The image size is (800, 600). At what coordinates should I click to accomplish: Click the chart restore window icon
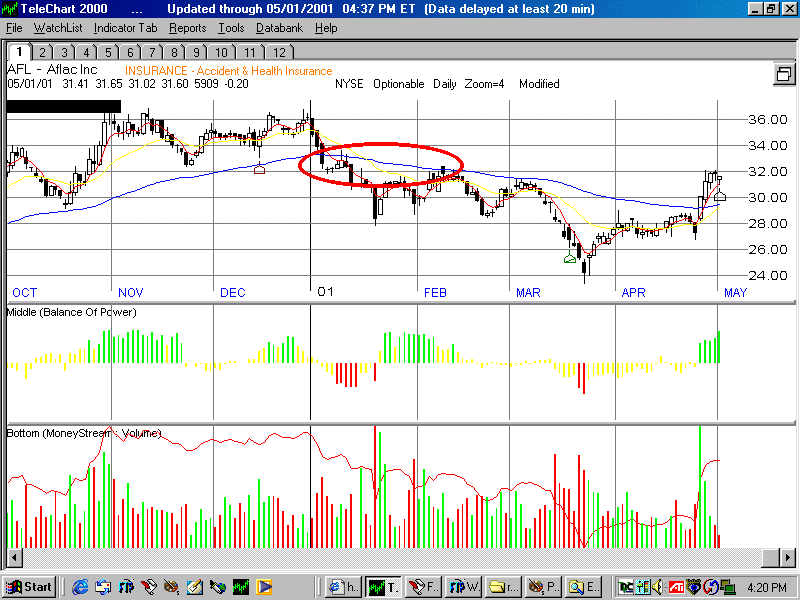click(784, 74)
